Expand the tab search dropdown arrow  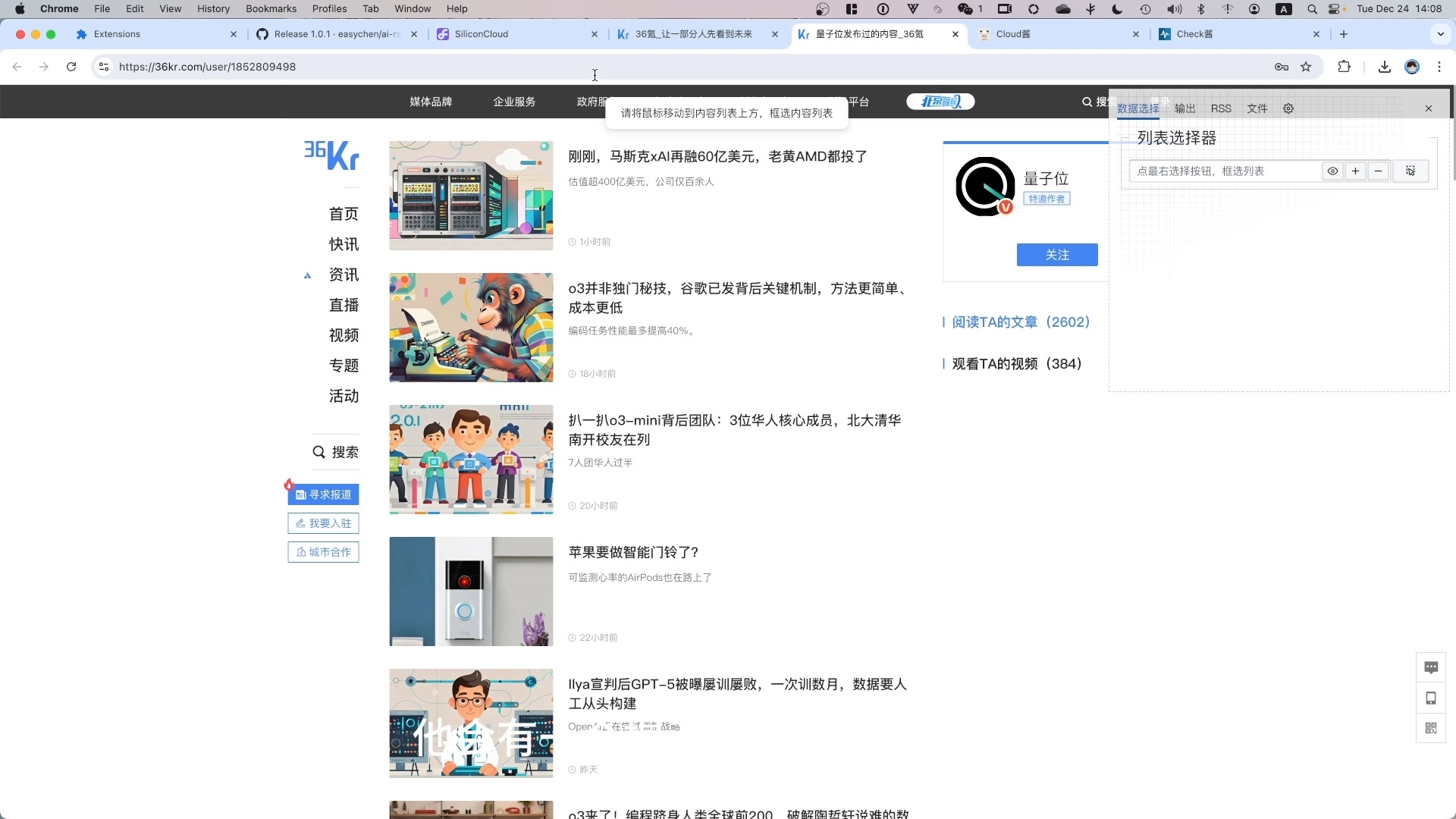[1441, 34]
